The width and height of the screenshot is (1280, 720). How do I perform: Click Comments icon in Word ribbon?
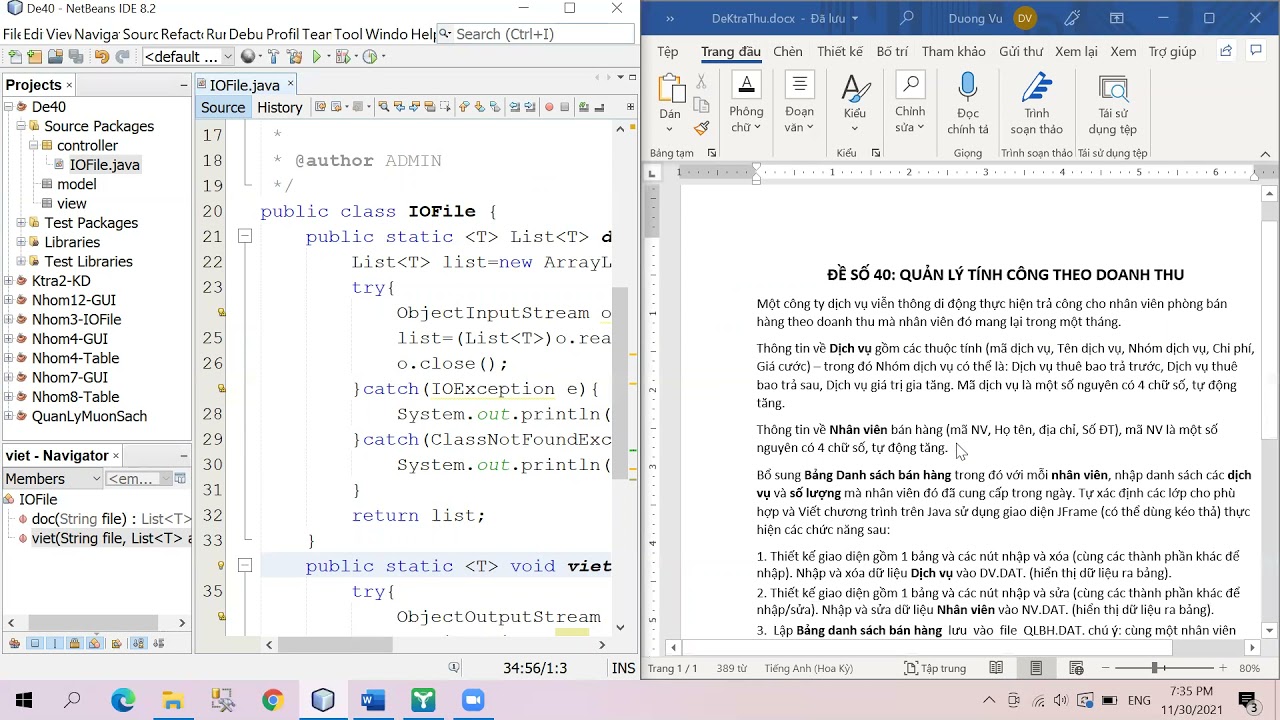click(x=1258, y=51)
